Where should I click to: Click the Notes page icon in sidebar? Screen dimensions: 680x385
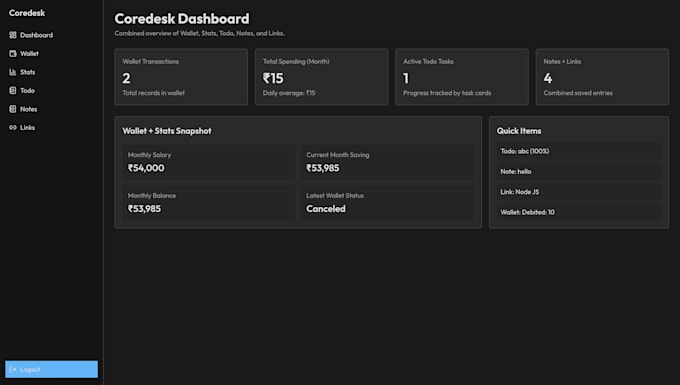13,109
